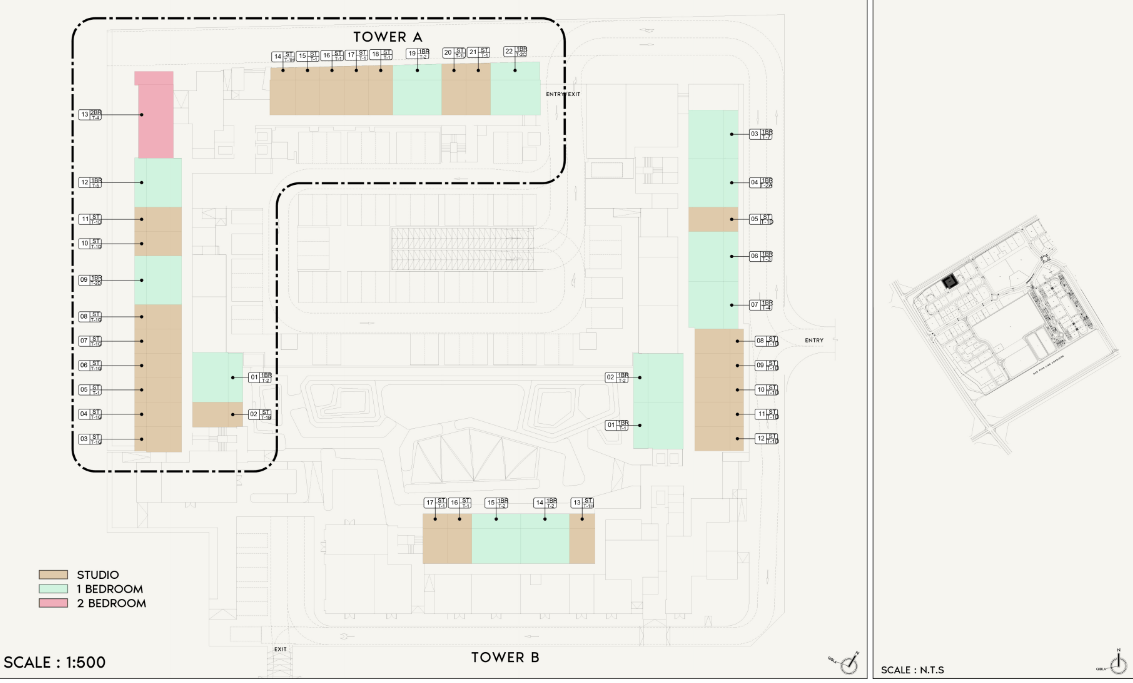Click the 1 Bedroom legend color swatch
The height and width of the screenshot is (683, 1133).
tap(53, 589)
